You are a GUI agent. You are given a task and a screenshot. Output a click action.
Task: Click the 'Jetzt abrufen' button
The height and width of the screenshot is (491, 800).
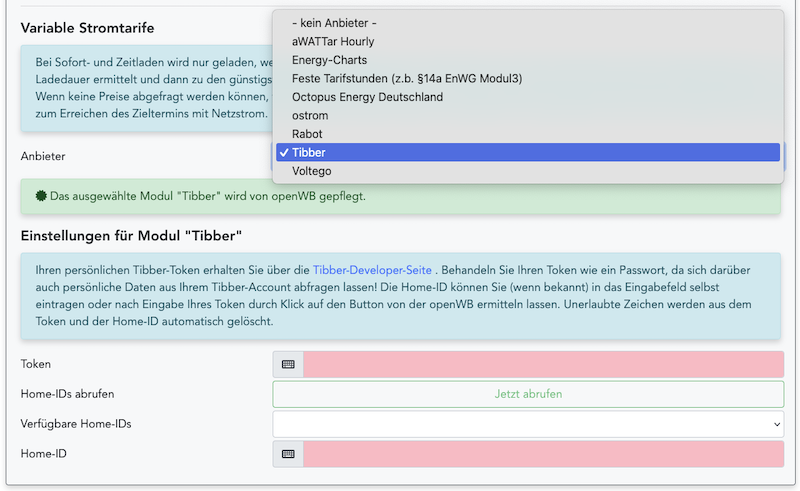(x=527, y=394)
